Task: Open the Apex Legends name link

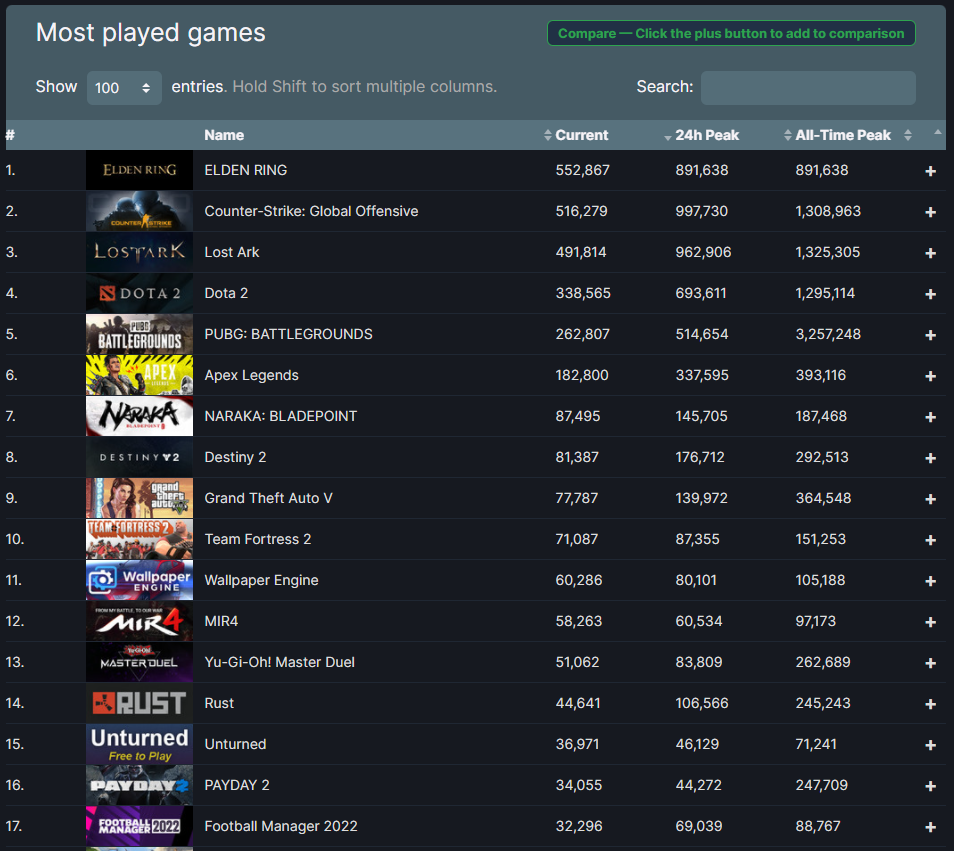Action: tap(251, 375)
